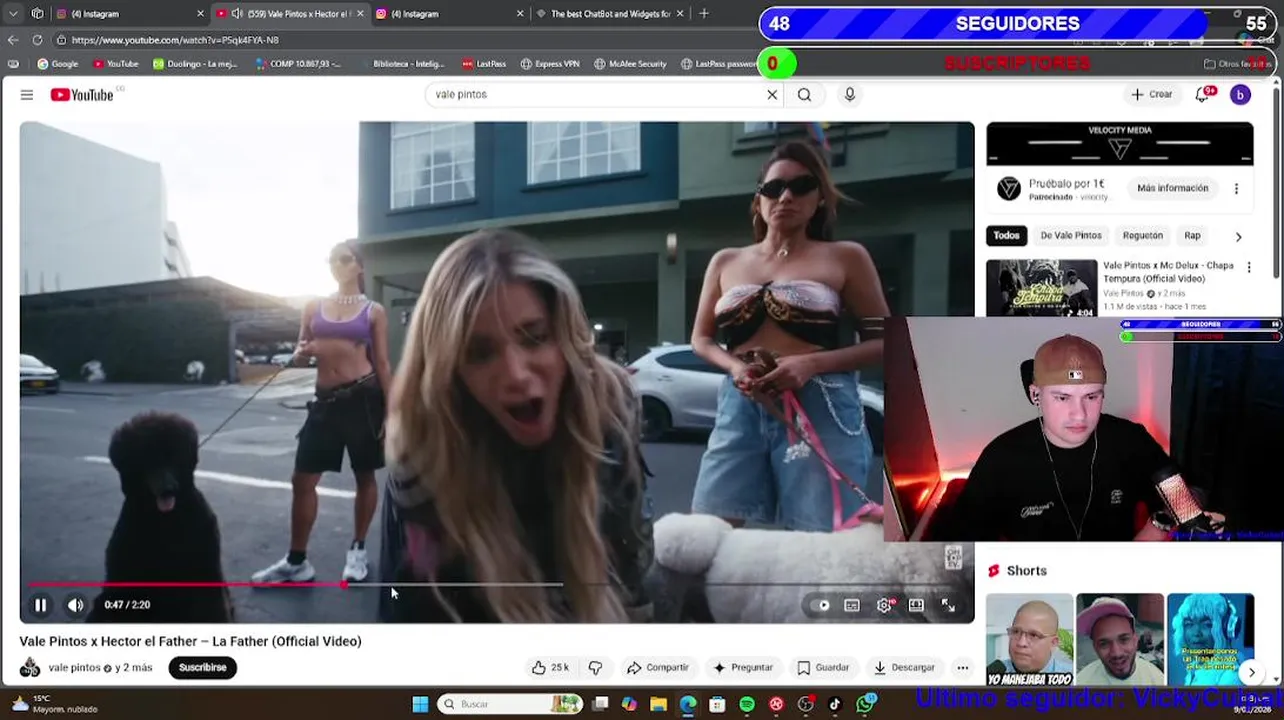Subscribe with the Suscribirse button
This screenshot has height=720, width=1284.
pyautogui.click(x=203, y=667)
